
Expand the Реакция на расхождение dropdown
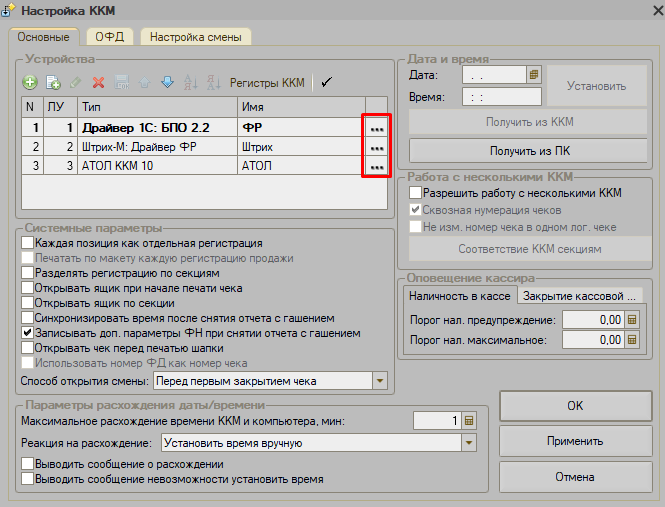[469, 443]
